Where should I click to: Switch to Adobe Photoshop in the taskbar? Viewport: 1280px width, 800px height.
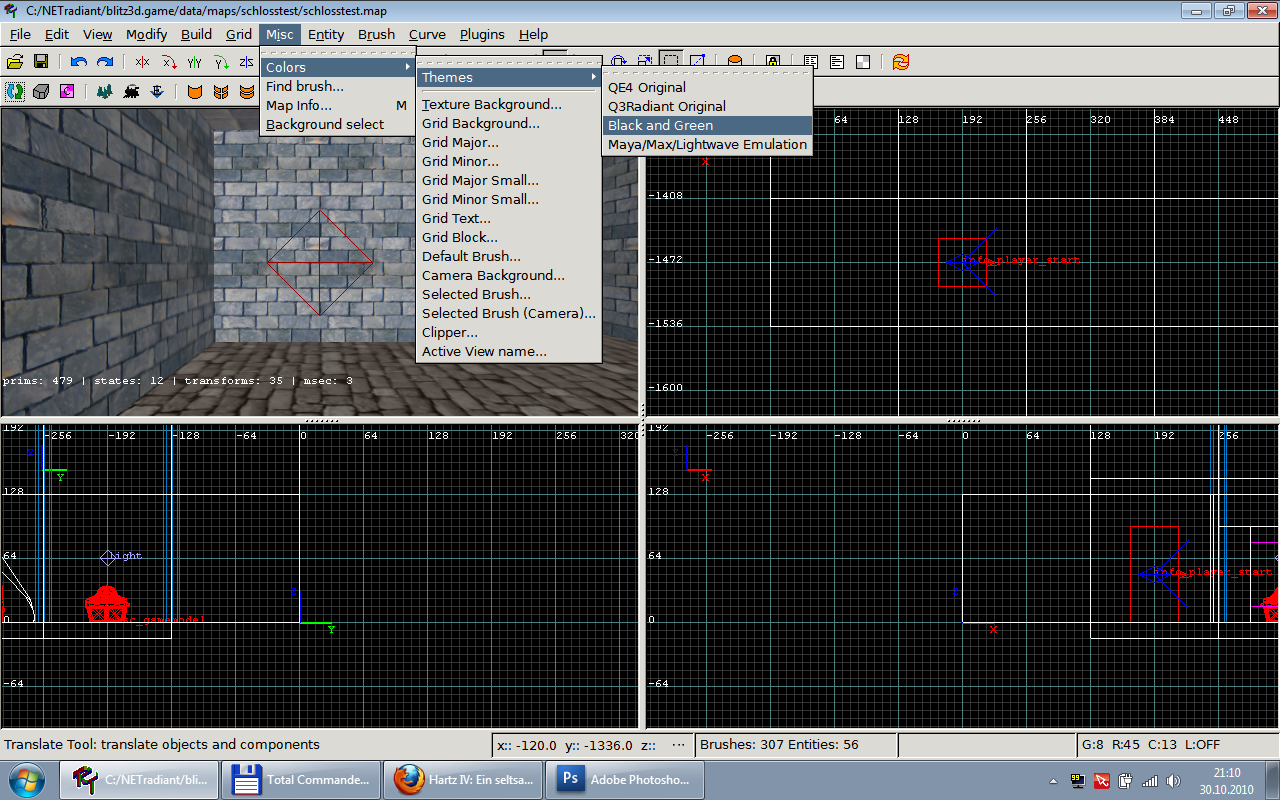[x=624, y=779]
